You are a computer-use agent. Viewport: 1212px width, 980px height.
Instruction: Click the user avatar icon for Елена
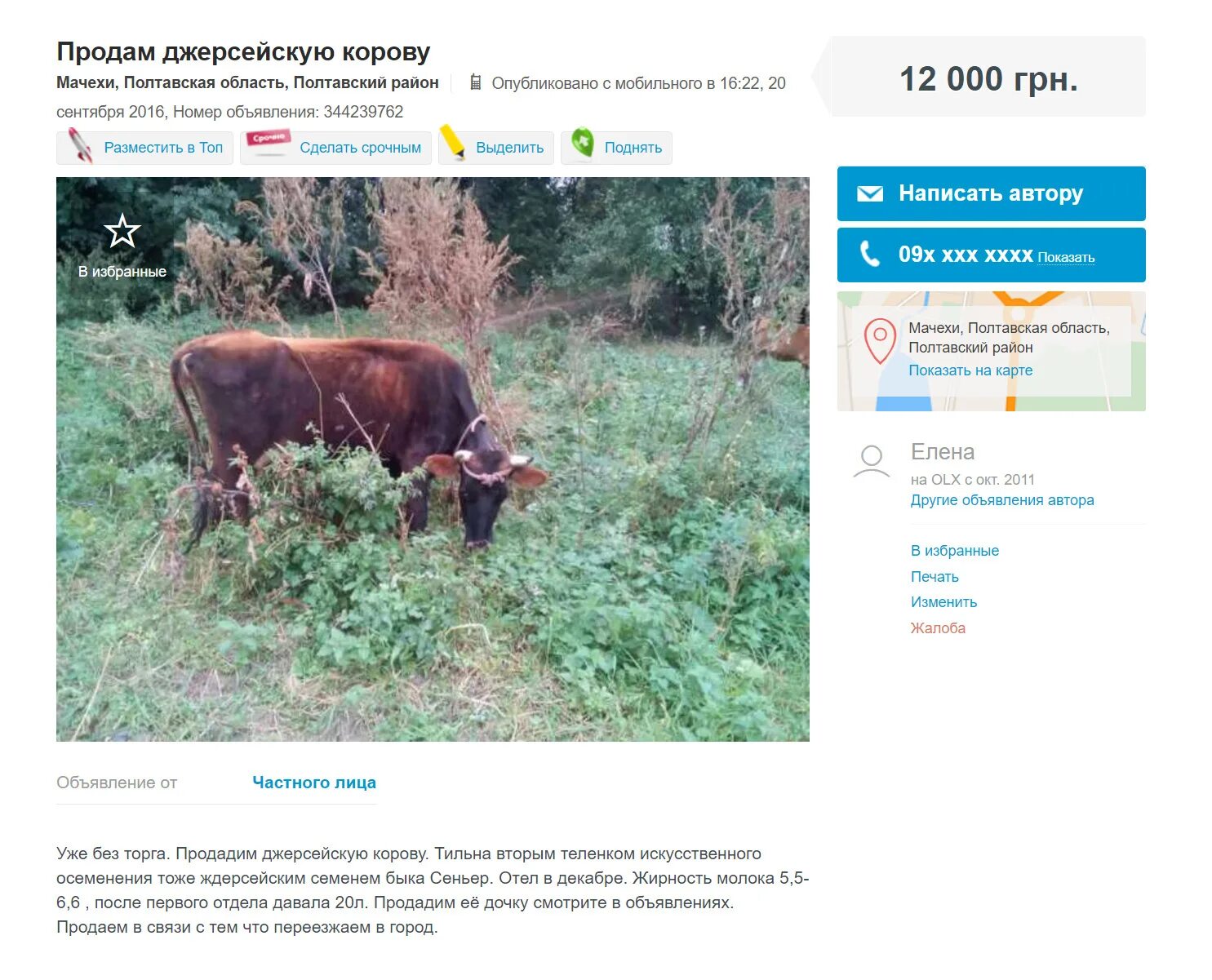(872, 461)
